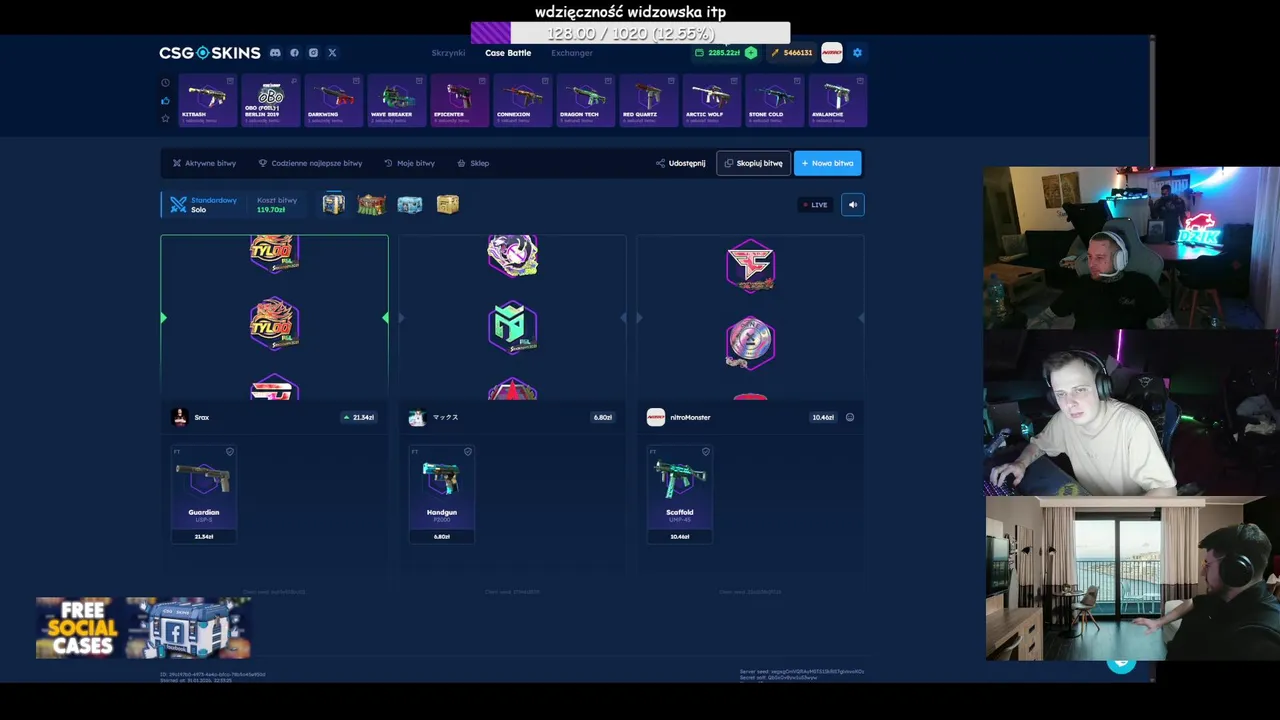Click nitroMonster's 10.46zł total value
This screenshot has height=720, width=1280.
click(823, 417)
